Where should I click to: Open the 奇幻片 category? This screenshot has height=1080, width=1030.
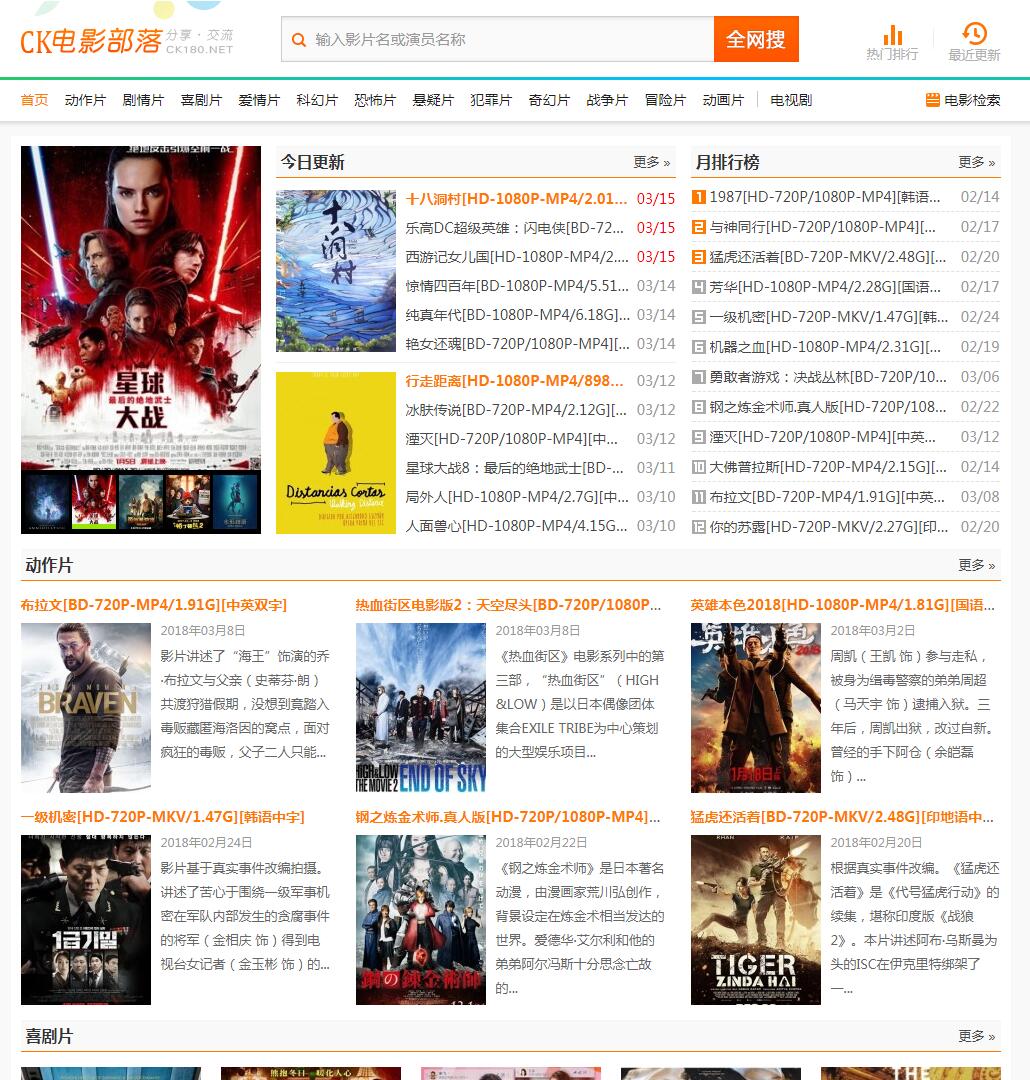coord(549,100)
